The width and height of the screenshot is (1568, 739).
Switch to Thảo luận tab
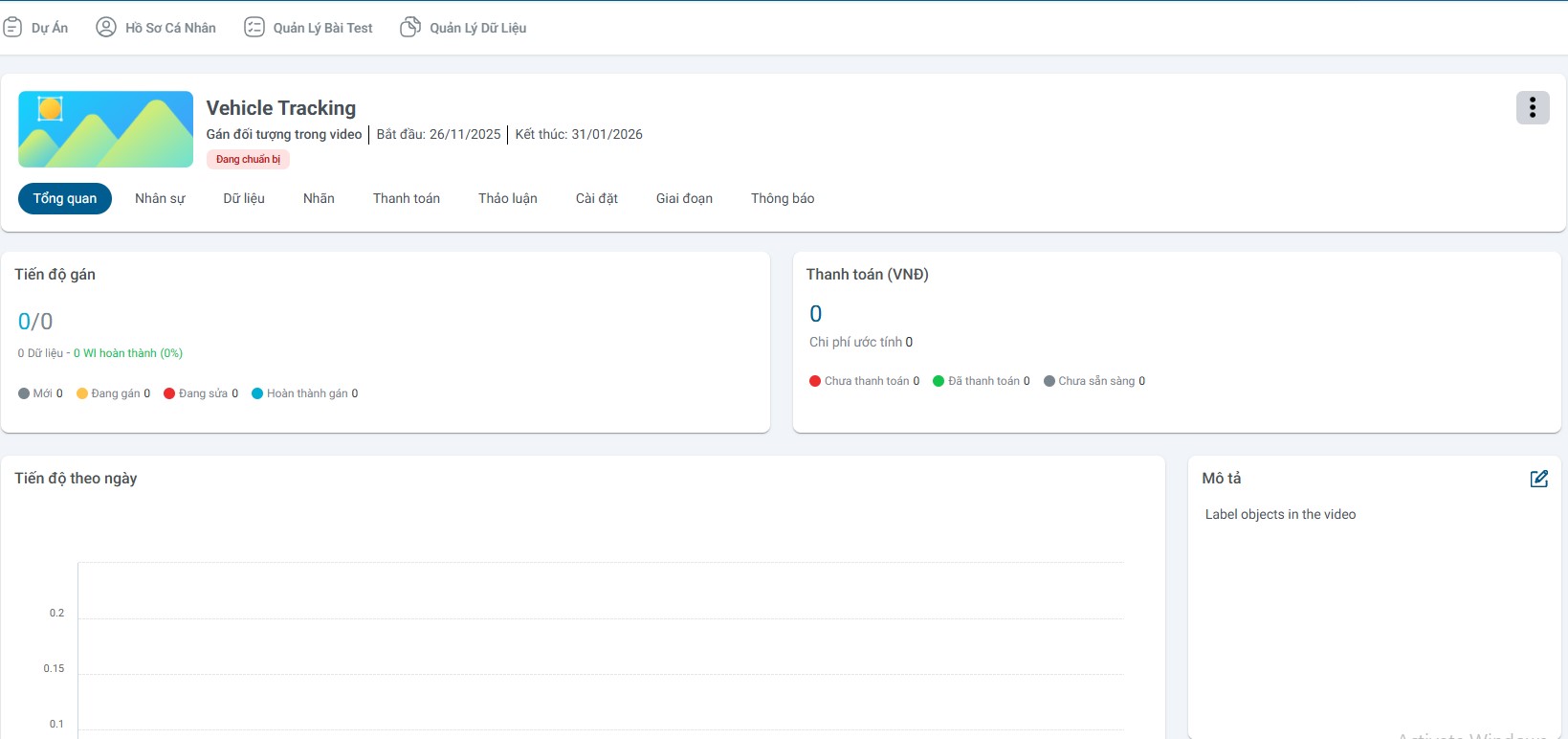[x=508, y=199]
